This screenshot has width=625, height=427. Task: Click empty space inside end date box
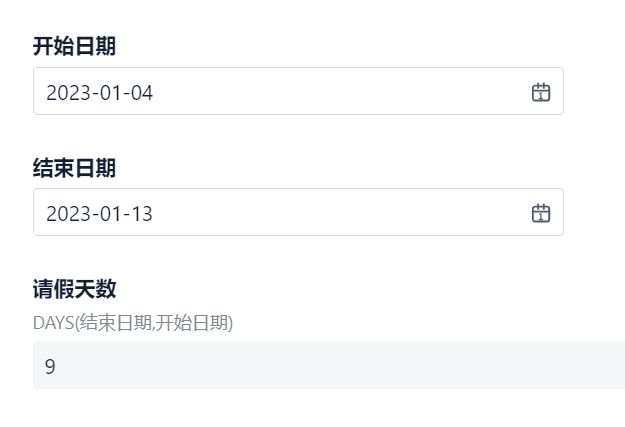point(339,213)
